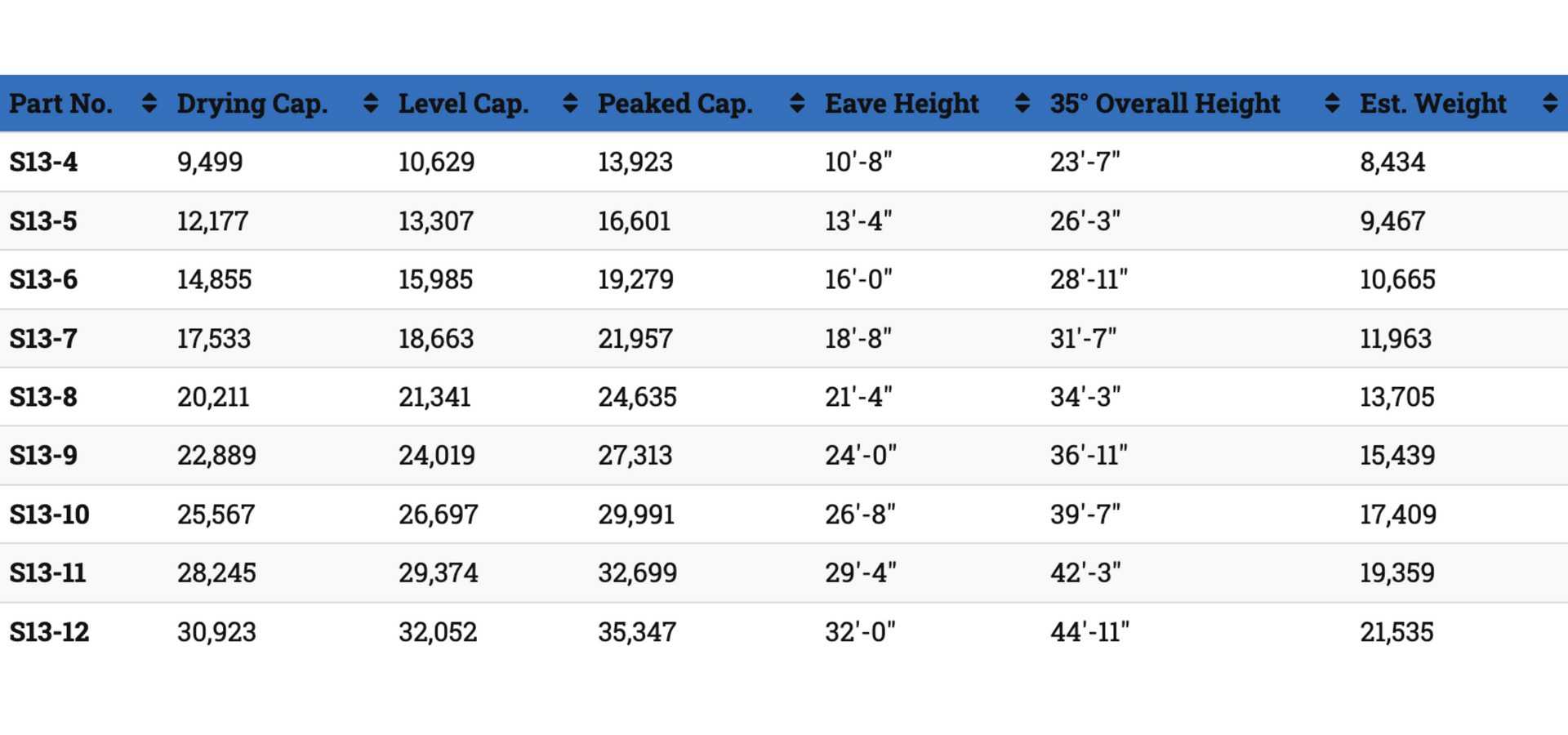Click sort arrows beside Peaked Cap. header
This screenshot has height=735, width=1568.
point(798,103)
